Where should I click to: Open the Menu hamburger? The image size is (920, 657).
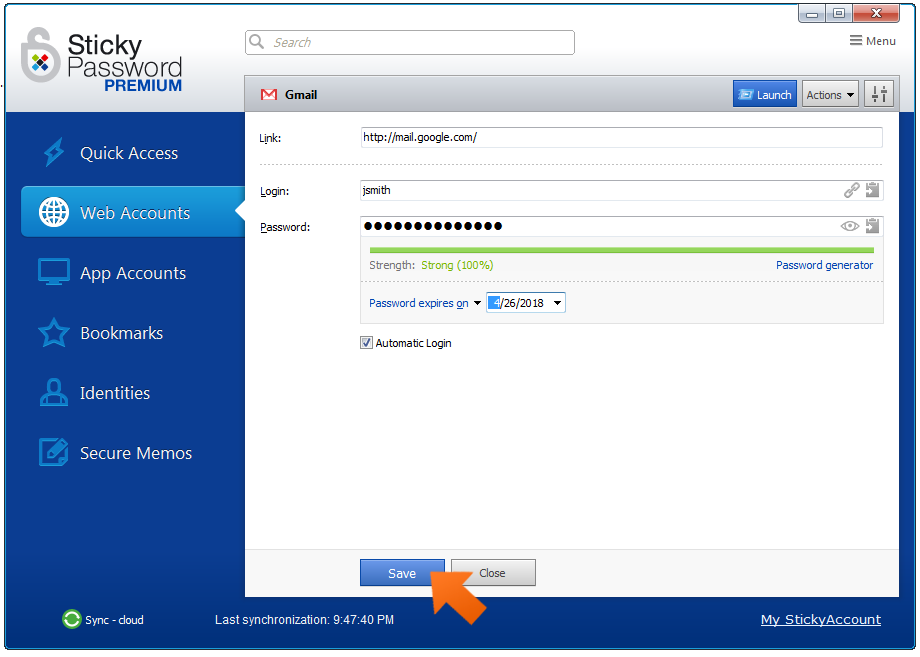[872, 40]
